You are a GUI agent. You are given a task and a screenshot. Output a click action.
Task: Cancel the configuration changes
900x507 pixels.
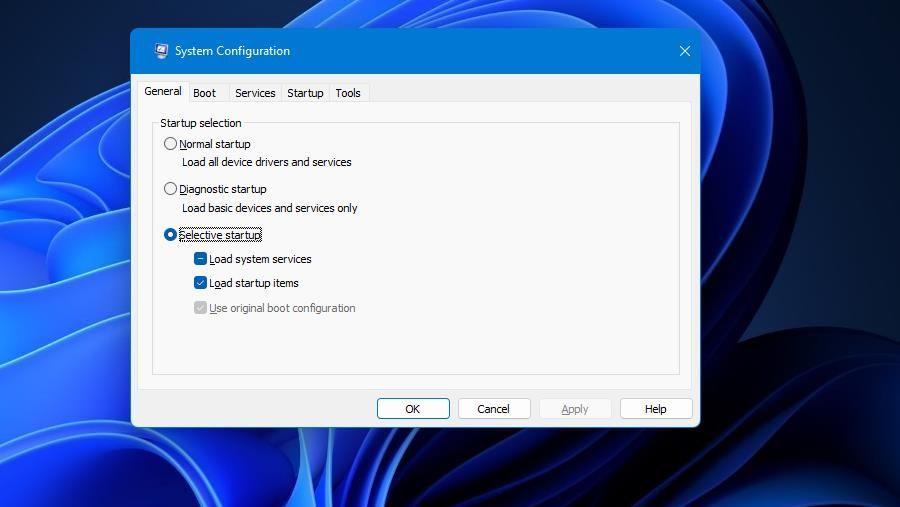(x=493, y=409)
